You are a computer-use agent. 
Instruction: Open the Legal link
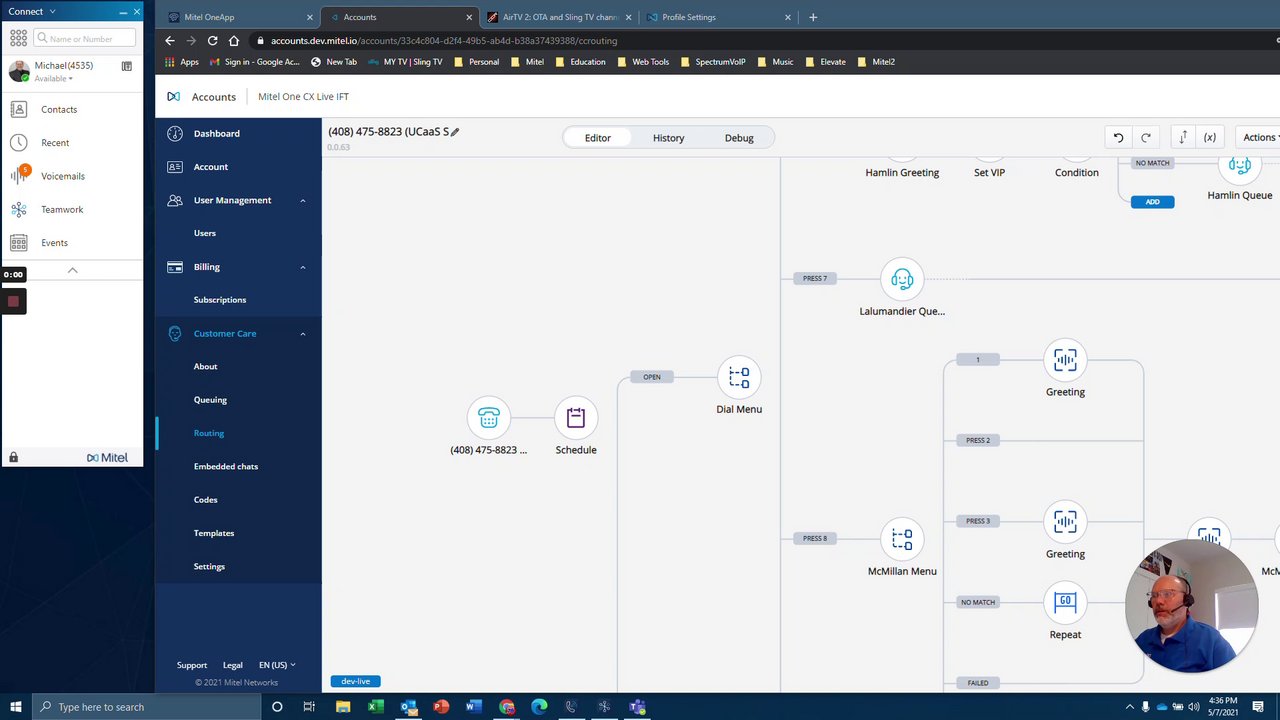pos(233,665)
